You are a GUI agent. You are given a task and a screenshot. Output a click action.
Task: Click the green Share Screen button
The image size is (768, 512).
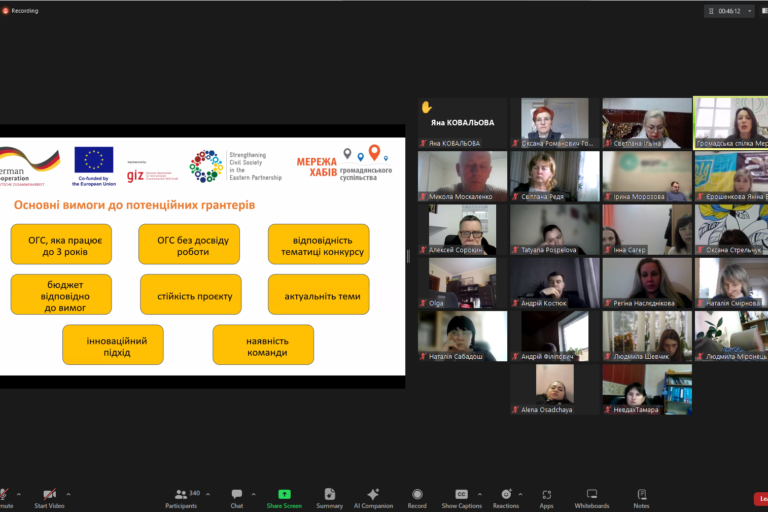(284, 499)
